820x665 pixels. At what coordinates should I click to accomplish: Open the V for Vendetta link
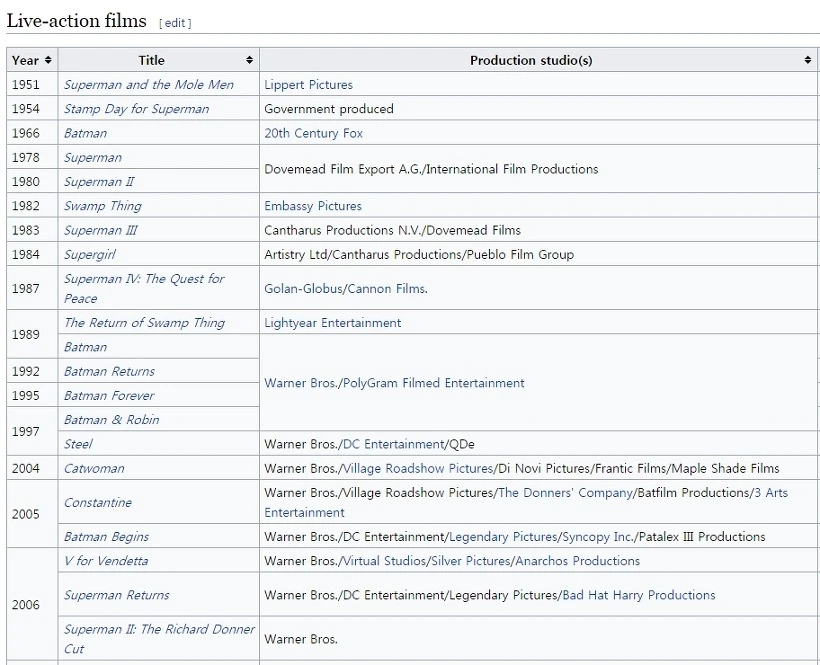pyautogui.click(x=106, y=561)
